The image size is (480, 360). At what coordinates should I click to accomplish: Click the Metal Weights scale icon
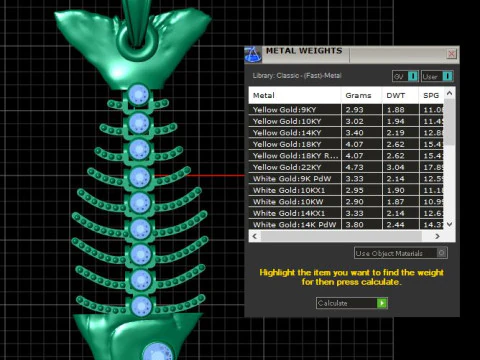click(253, 55)
